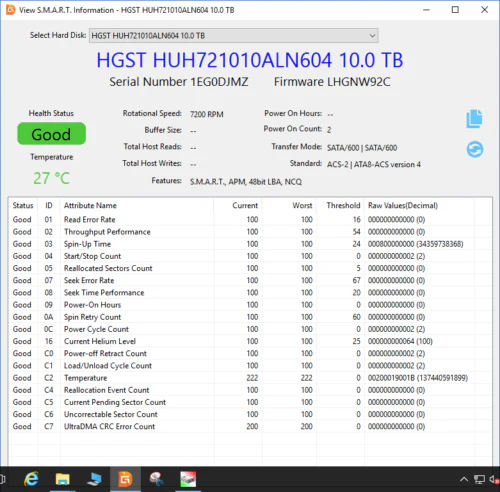This screenshot has height=492, width=500.
Task: Click the computer setup taskbar icon
Action: 94,479
